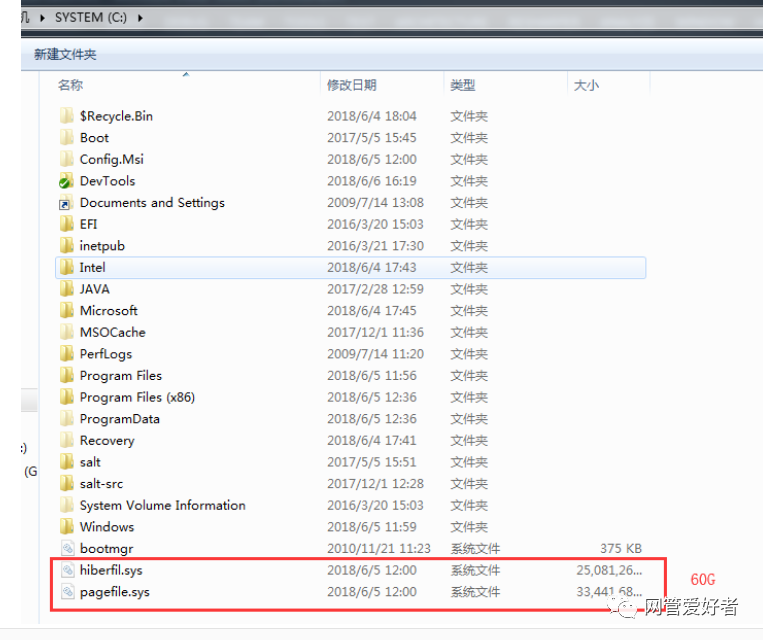Click the Documents and Settings shortcut icon
763x640 pixels.
67,202
